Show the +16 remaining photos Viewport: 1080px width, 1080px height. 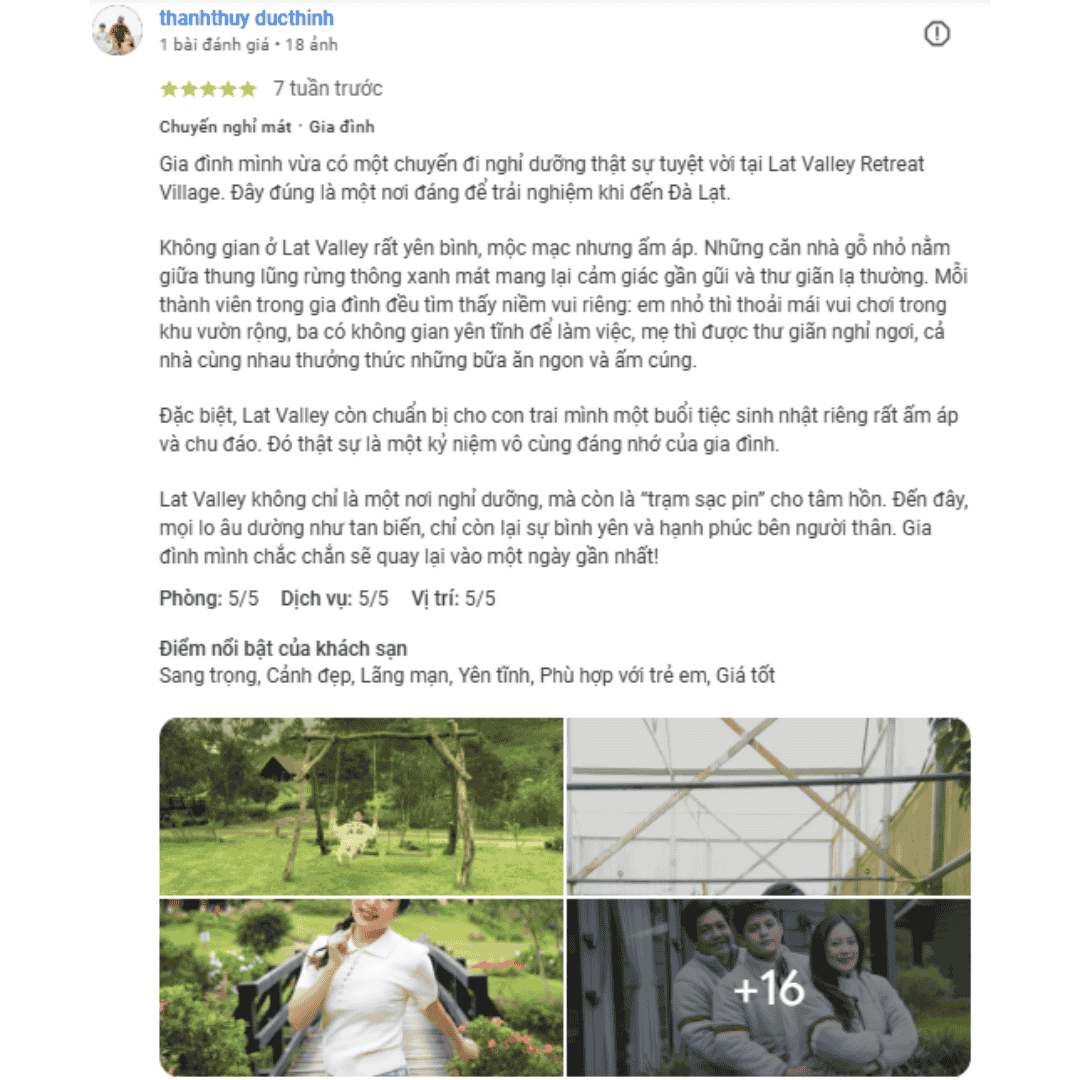coord(769,988)
